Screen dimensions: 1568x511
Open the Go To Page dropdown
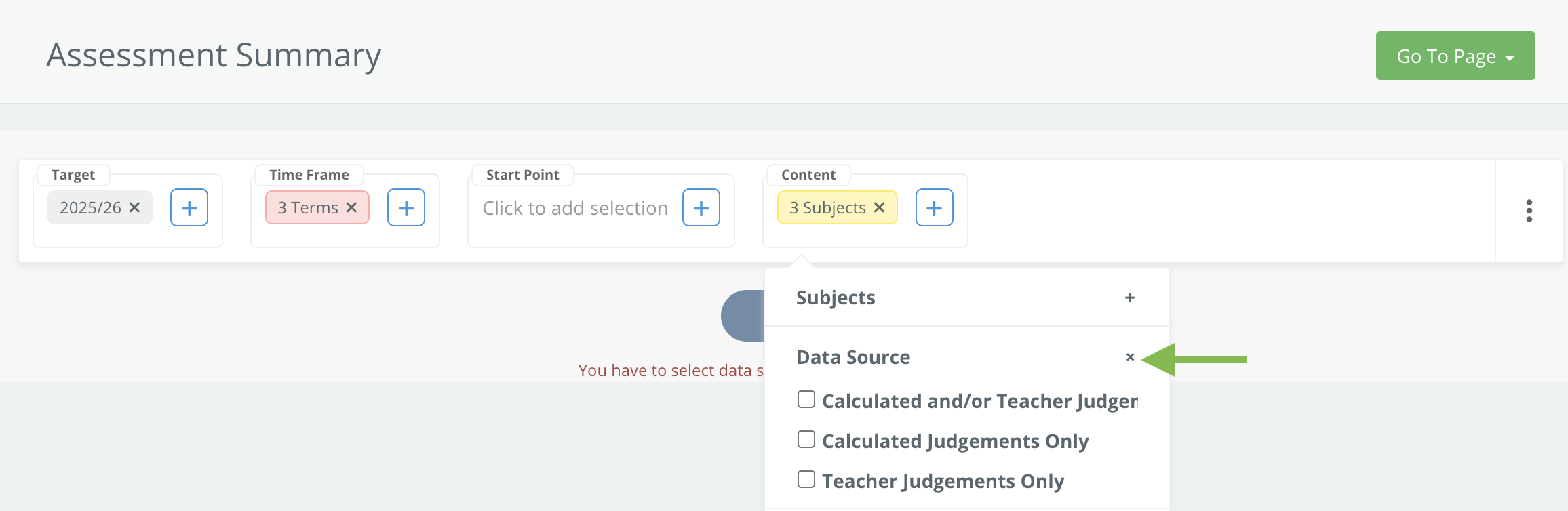1455,56
